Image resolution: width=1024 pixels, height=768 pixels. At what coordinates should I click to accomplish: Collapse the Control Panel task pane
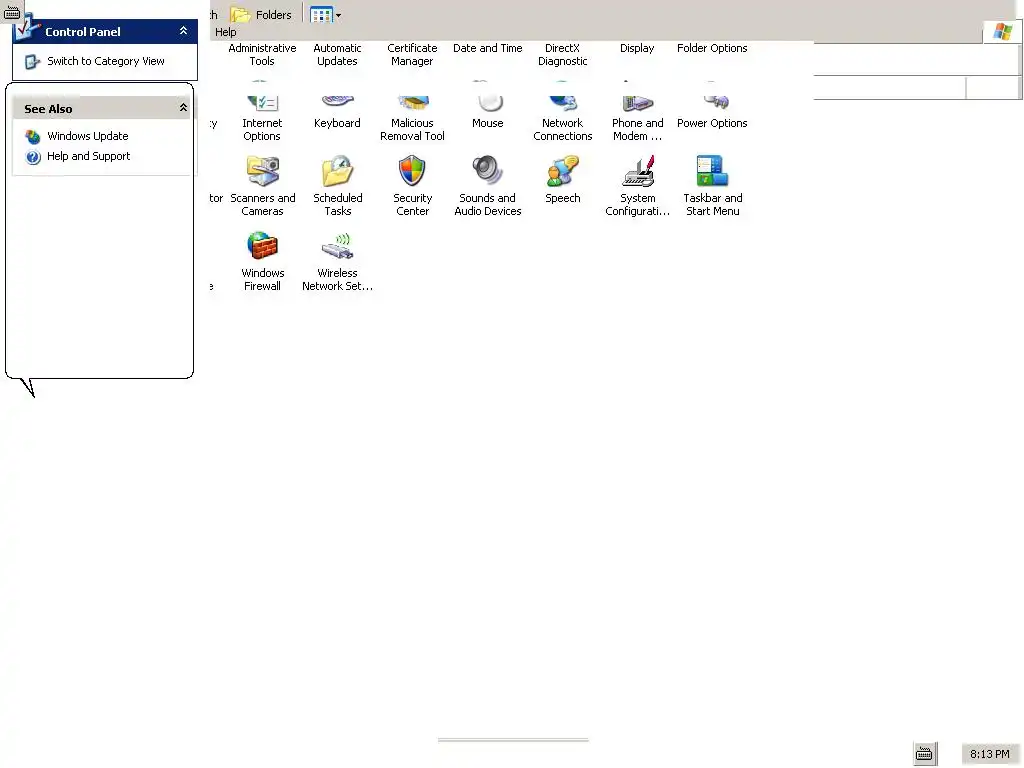[184, 31]
